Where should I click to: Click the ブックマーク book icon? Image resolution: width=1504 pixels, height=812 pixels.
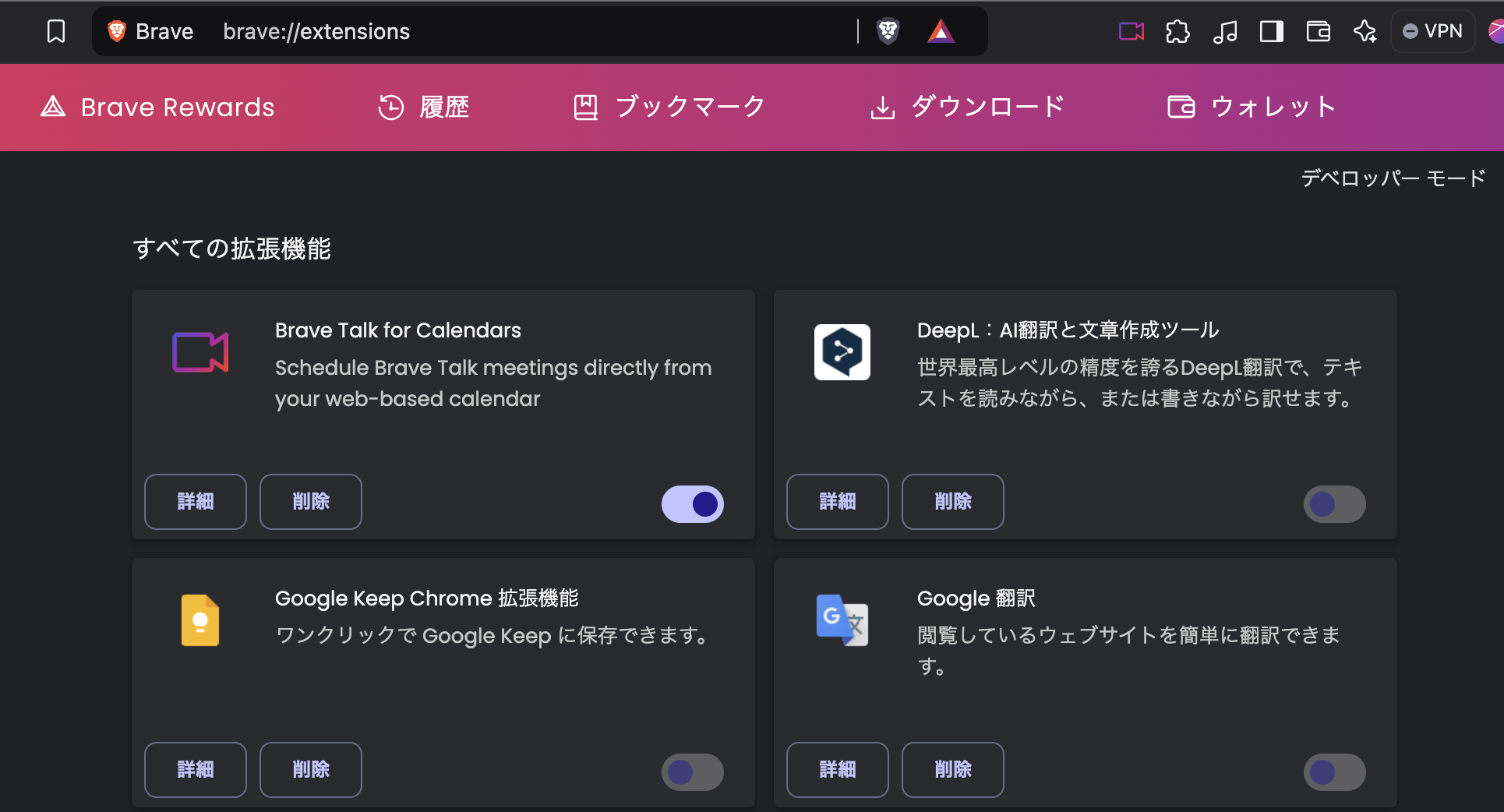pyautogui.click(x=585, y=108)
